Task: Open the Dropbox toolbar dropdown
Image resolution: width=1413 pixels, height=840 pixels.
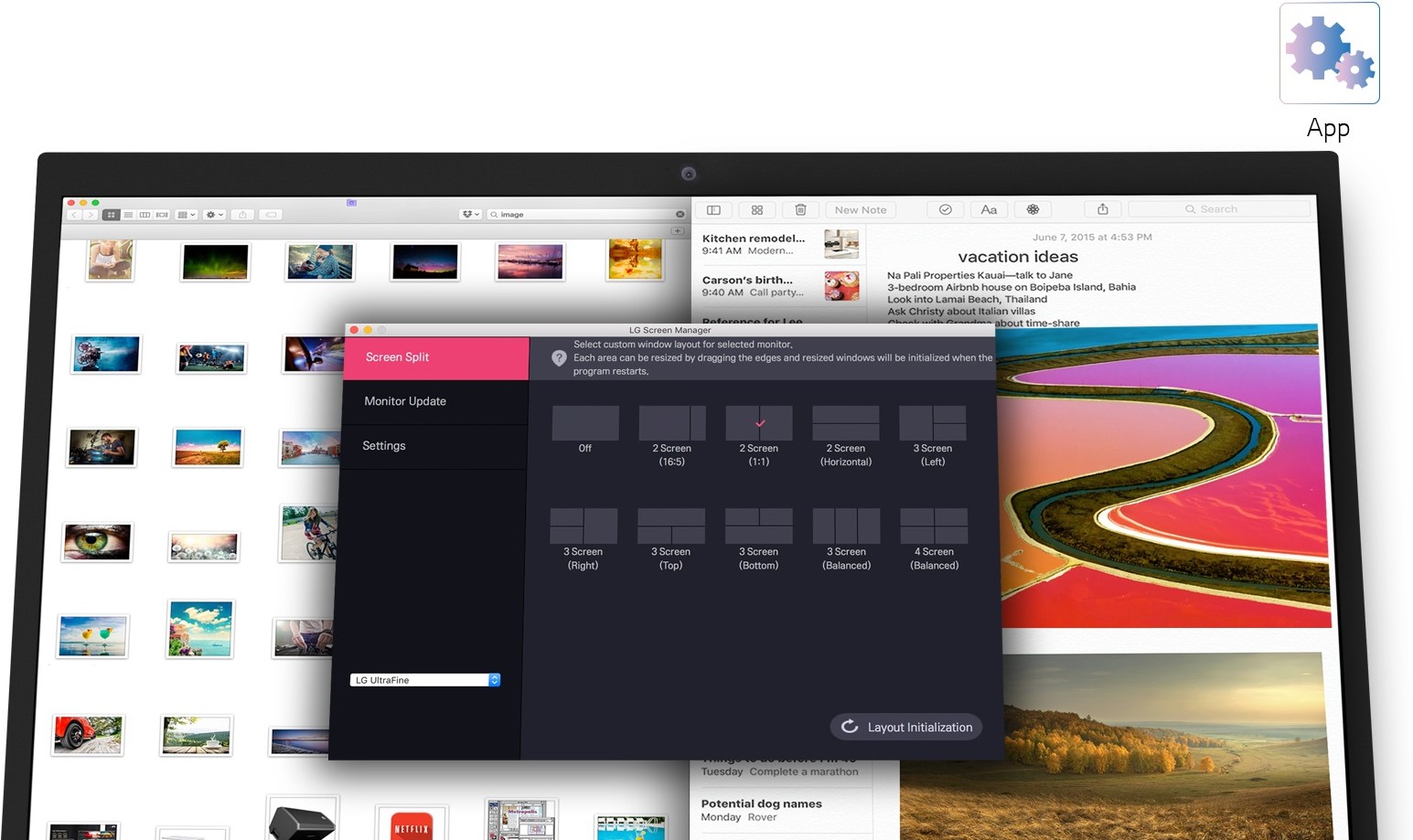Action: tap(471, 215)
